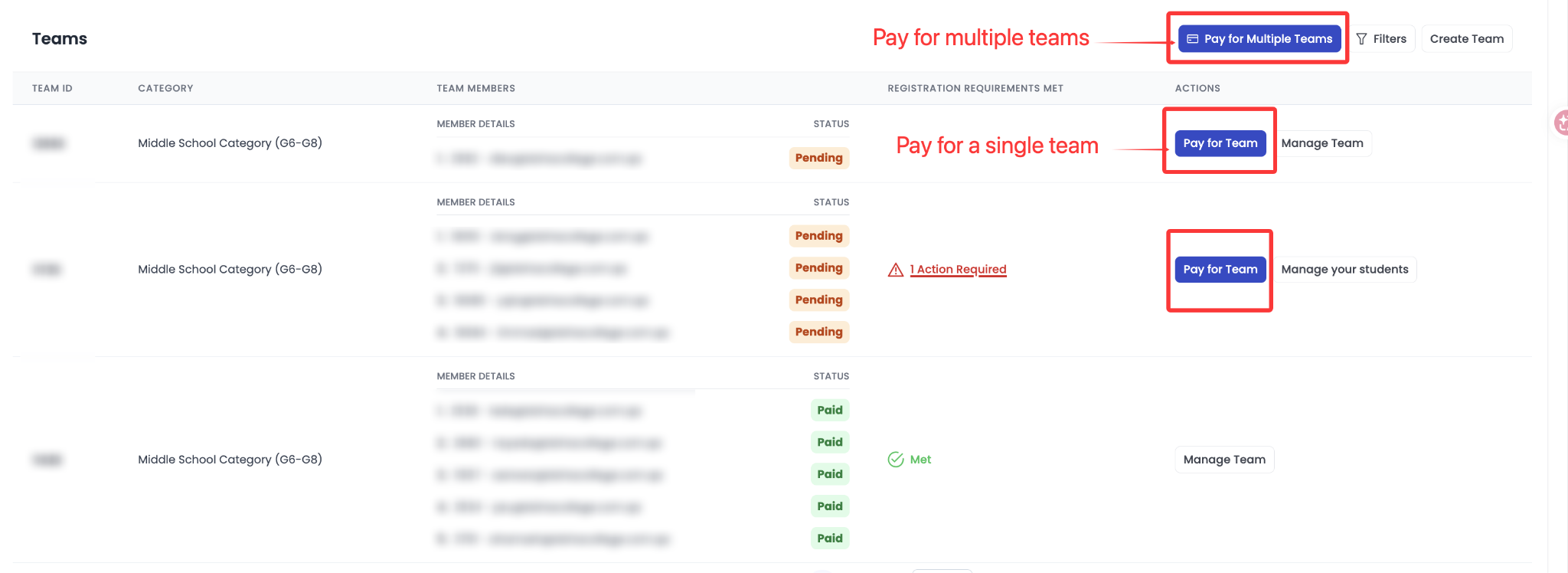The image size is (1568, 573).
Task: Click the TEAM MEMBERS column header
Action: pos(476,89)
